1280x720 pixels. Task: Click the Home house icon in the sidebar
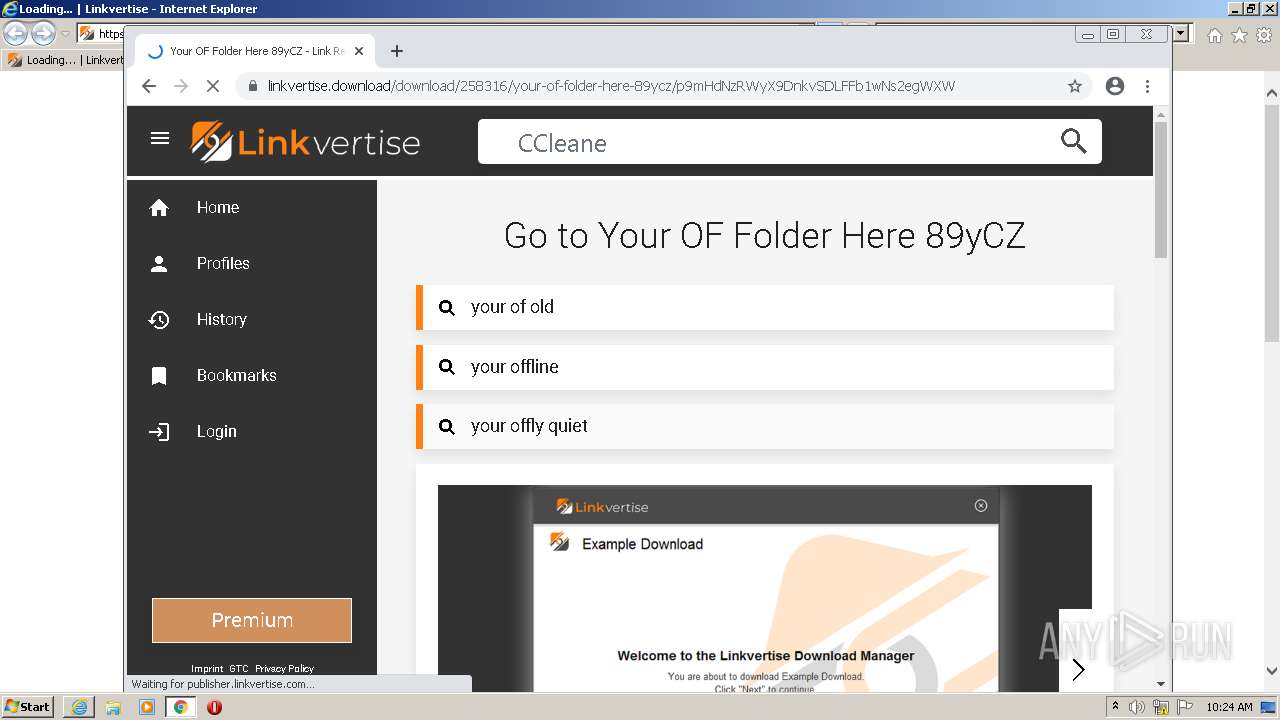pos(159,207)
